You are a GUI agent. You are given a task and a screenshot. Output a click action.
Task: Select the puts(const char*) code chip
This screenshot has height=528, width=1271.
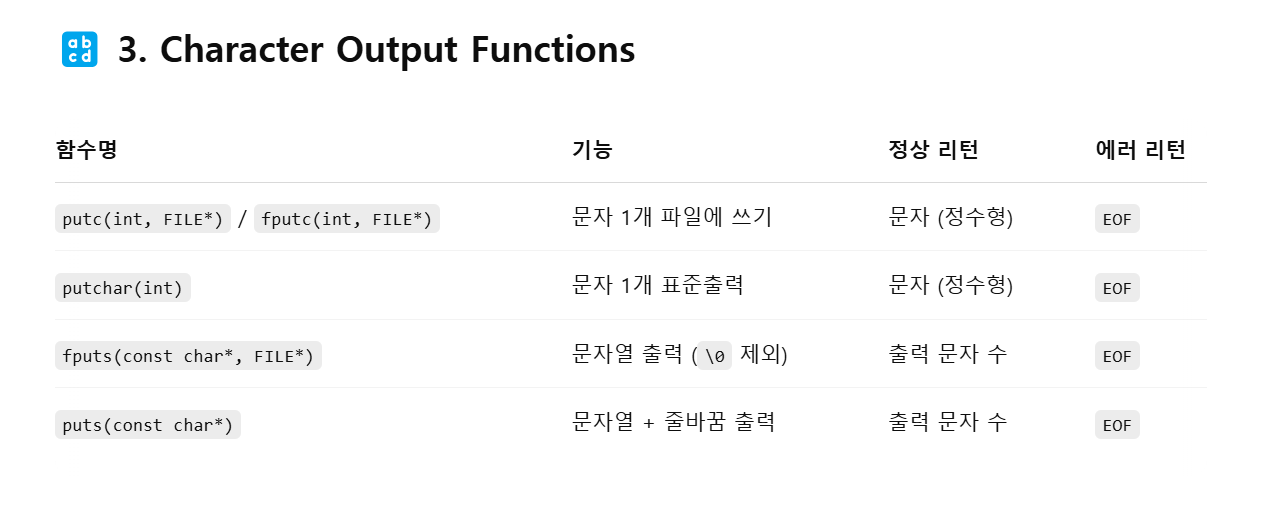coord(148,425)
